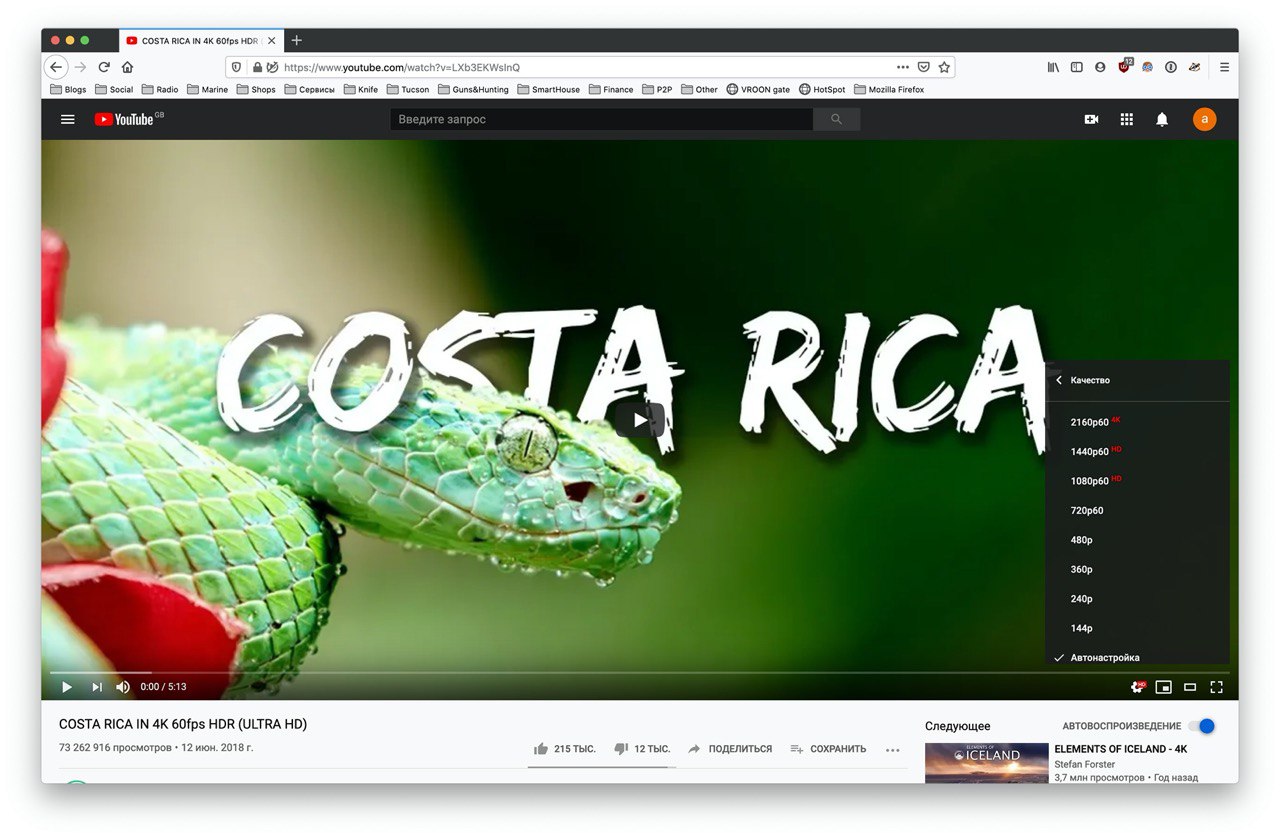
Task: Mute the video volume
Action: [x=123, y=687]
